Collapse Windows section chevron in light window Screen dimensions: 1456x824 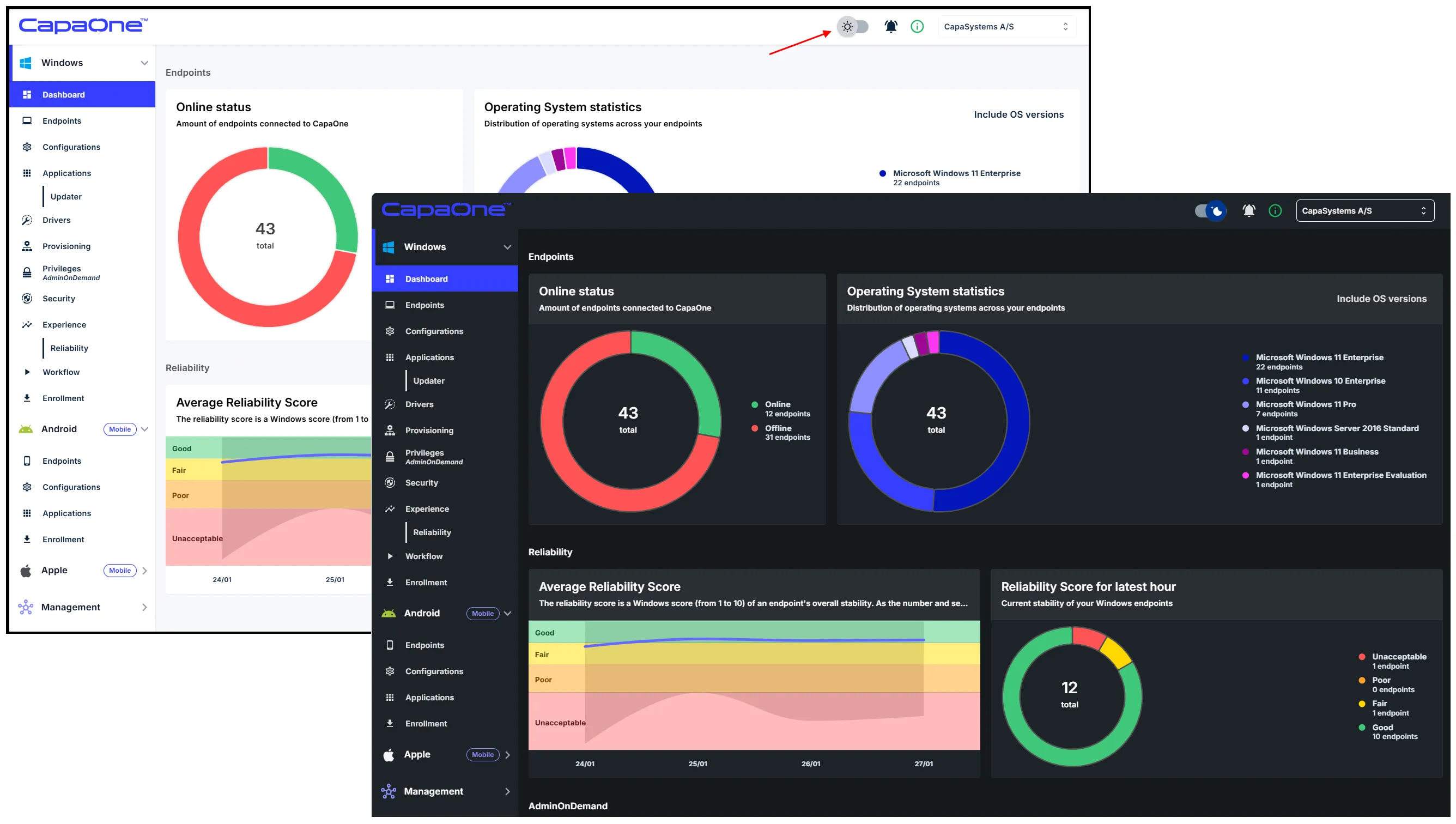point(144,63)
